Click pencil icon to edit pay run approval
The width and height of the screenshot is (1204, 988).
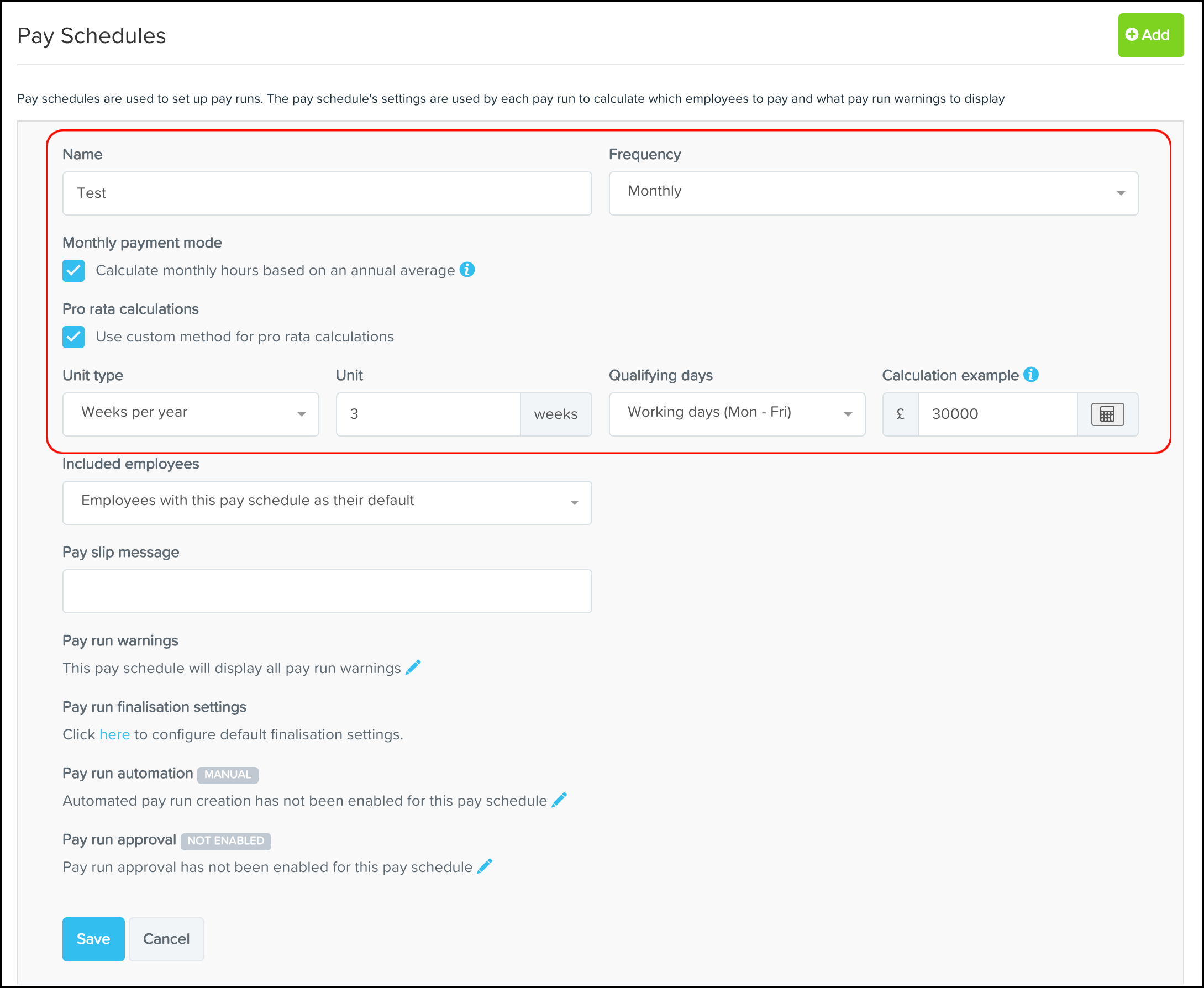coord(485,866)
